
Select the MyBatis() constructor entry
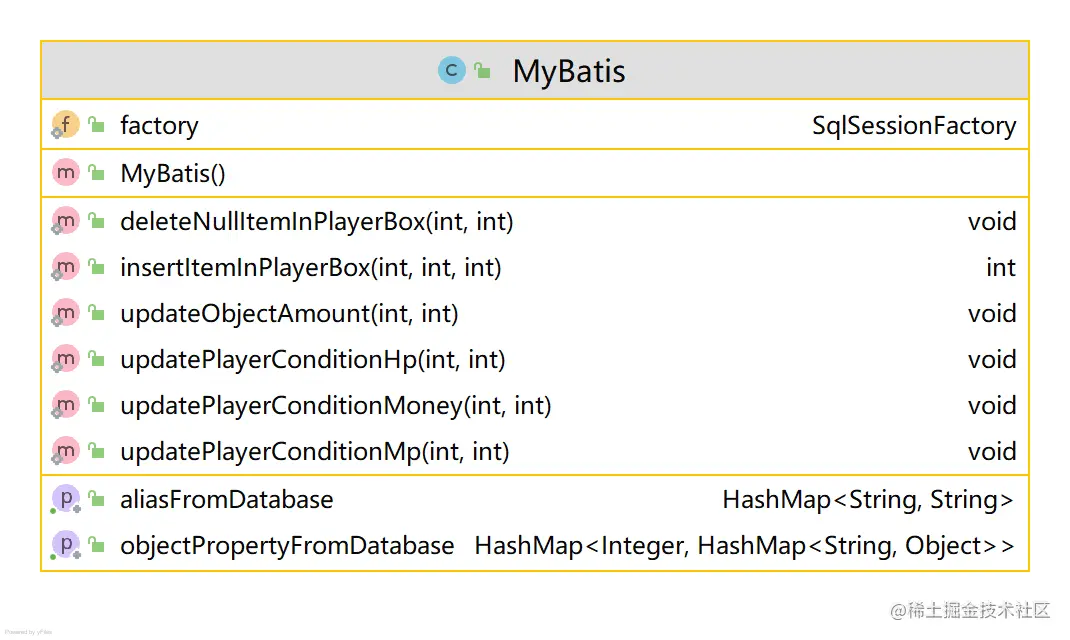(173, 174)
